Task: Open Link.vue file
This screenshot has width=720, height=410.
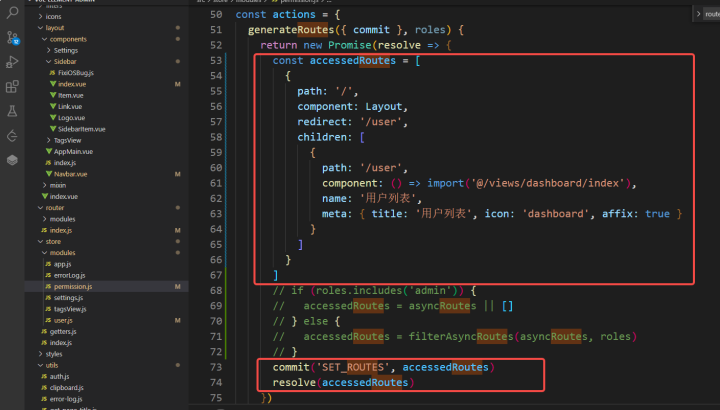Action: click(x=70, y=107)
